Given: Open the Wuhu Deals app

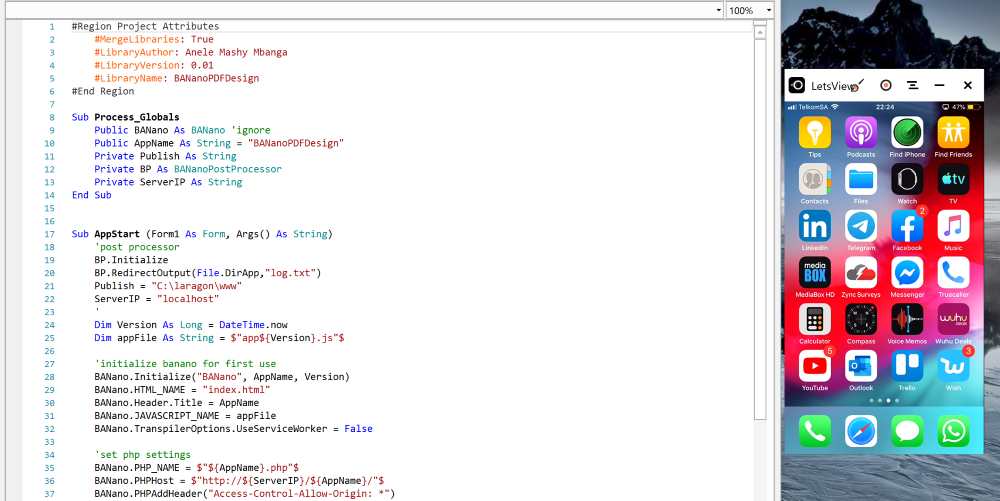Looking at the screenshot, I should [953, 319].
